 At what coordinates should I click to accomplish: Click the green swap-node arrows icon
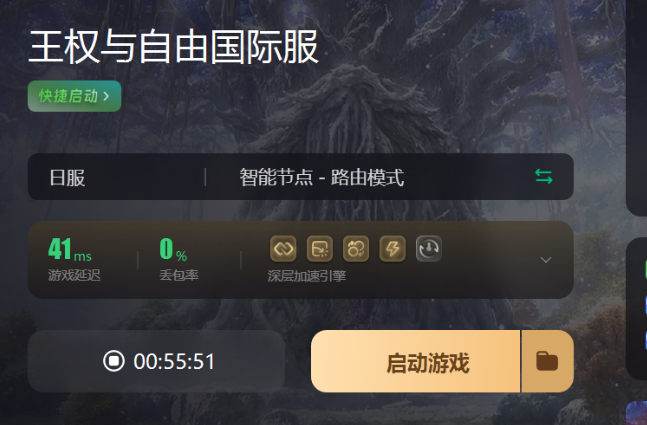(543, 177)
